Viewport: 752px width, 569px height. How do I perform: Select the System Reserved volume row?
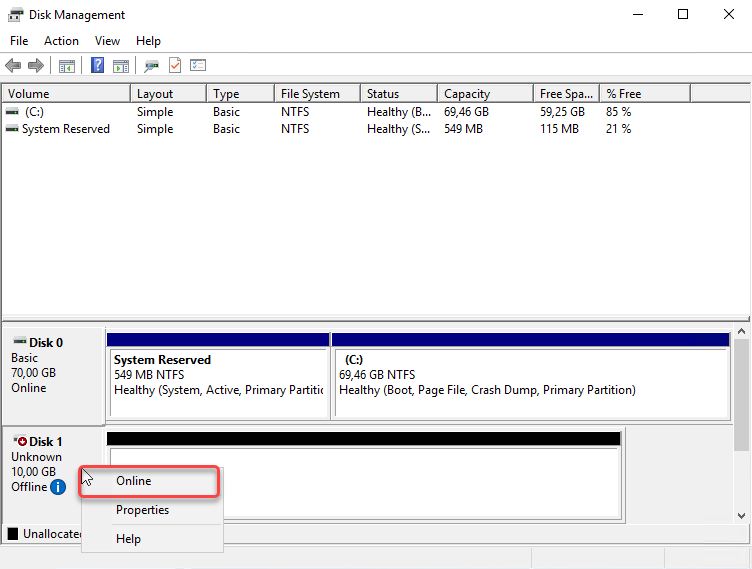(65, 129)
